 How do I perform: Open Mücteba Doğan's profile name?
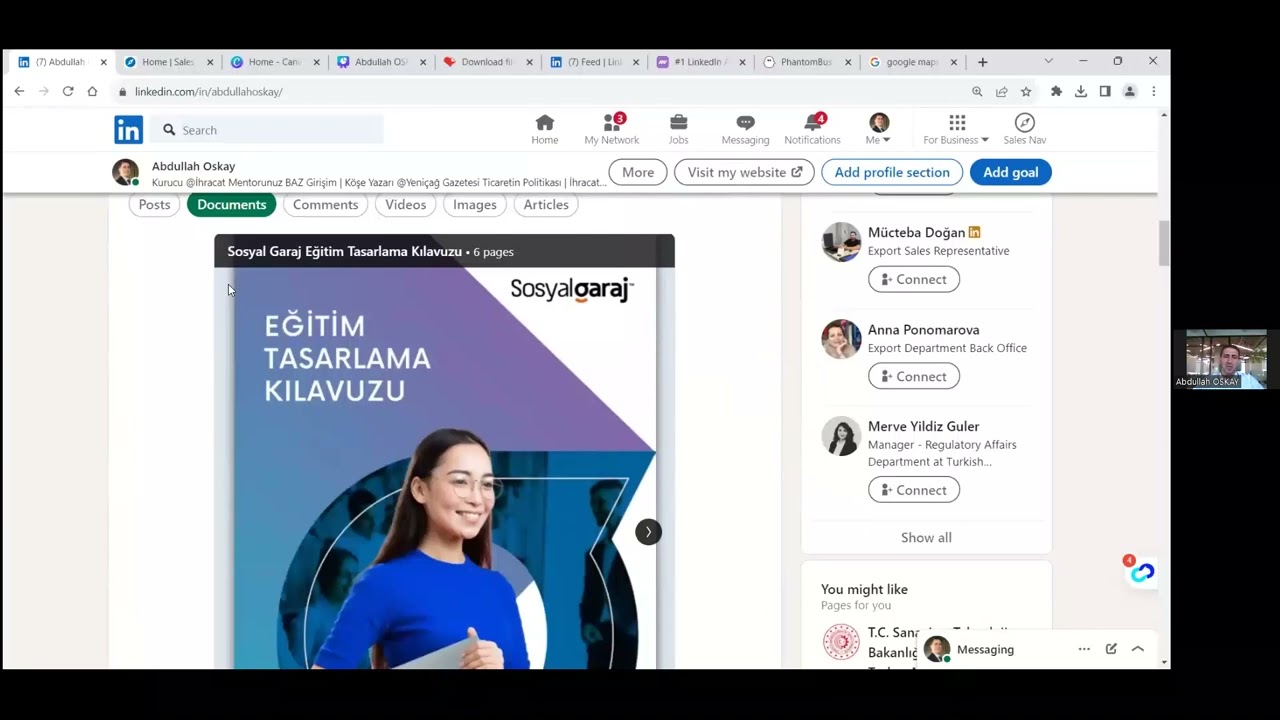(x=916, y=232)
